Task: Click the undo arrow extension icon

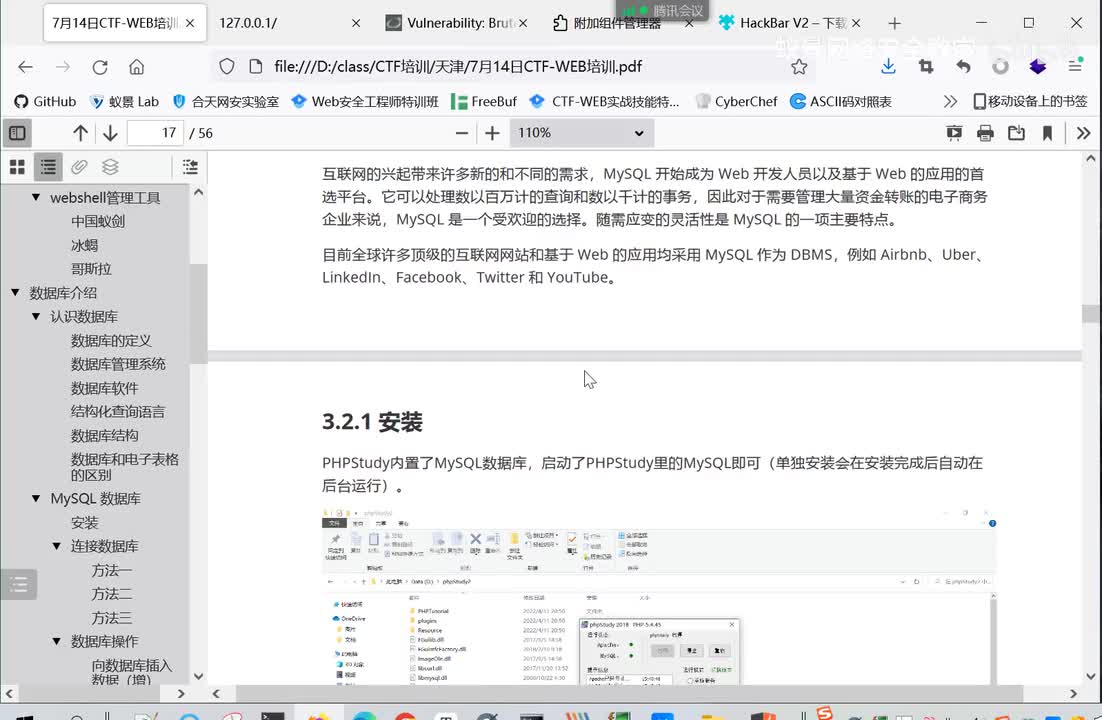Action: (963, 67)
